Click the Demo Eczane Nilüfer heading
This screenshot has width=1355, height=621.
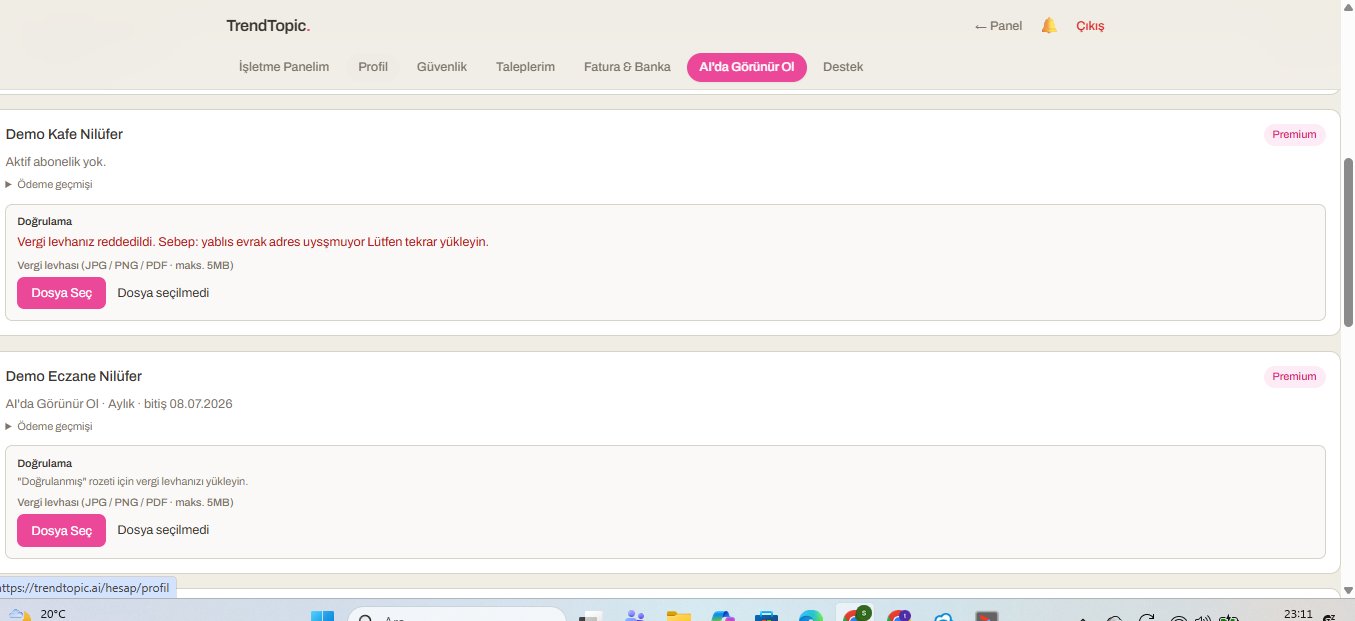74,376
